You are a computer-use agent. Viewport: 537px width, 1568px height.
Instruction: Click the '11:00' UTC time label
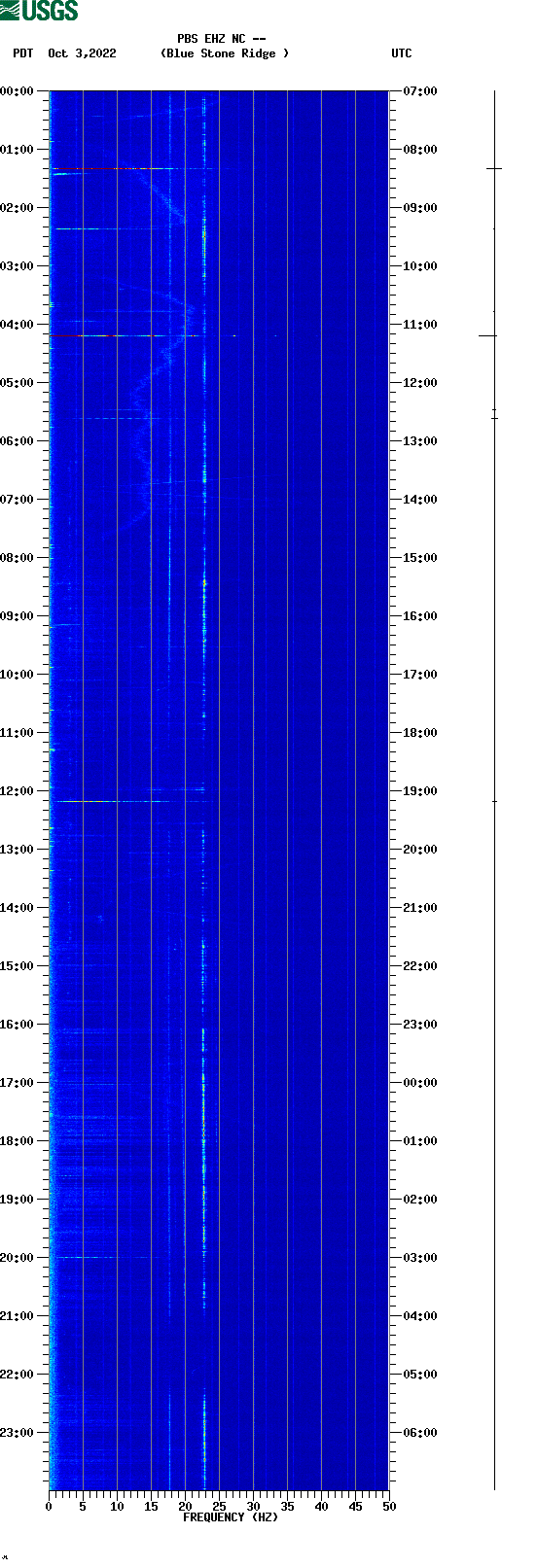[420, 325]
